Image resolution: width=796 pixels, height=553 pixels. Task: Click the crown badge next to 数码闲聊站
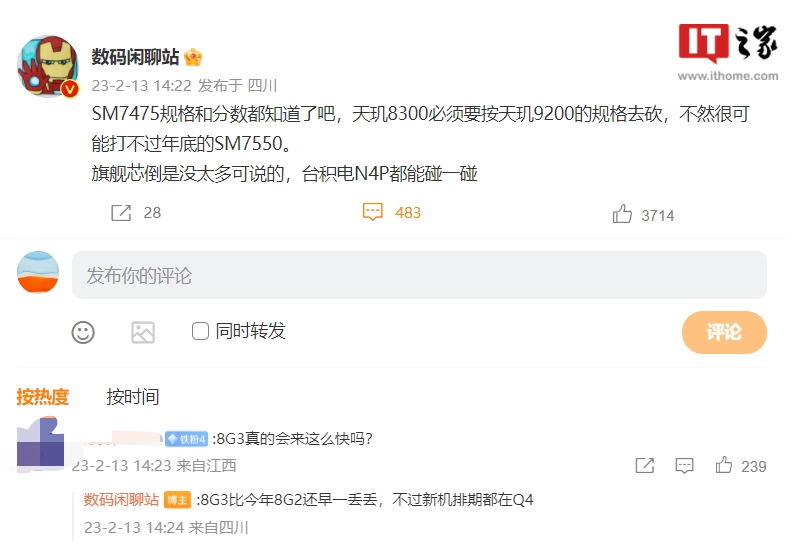tap(193, 57)
